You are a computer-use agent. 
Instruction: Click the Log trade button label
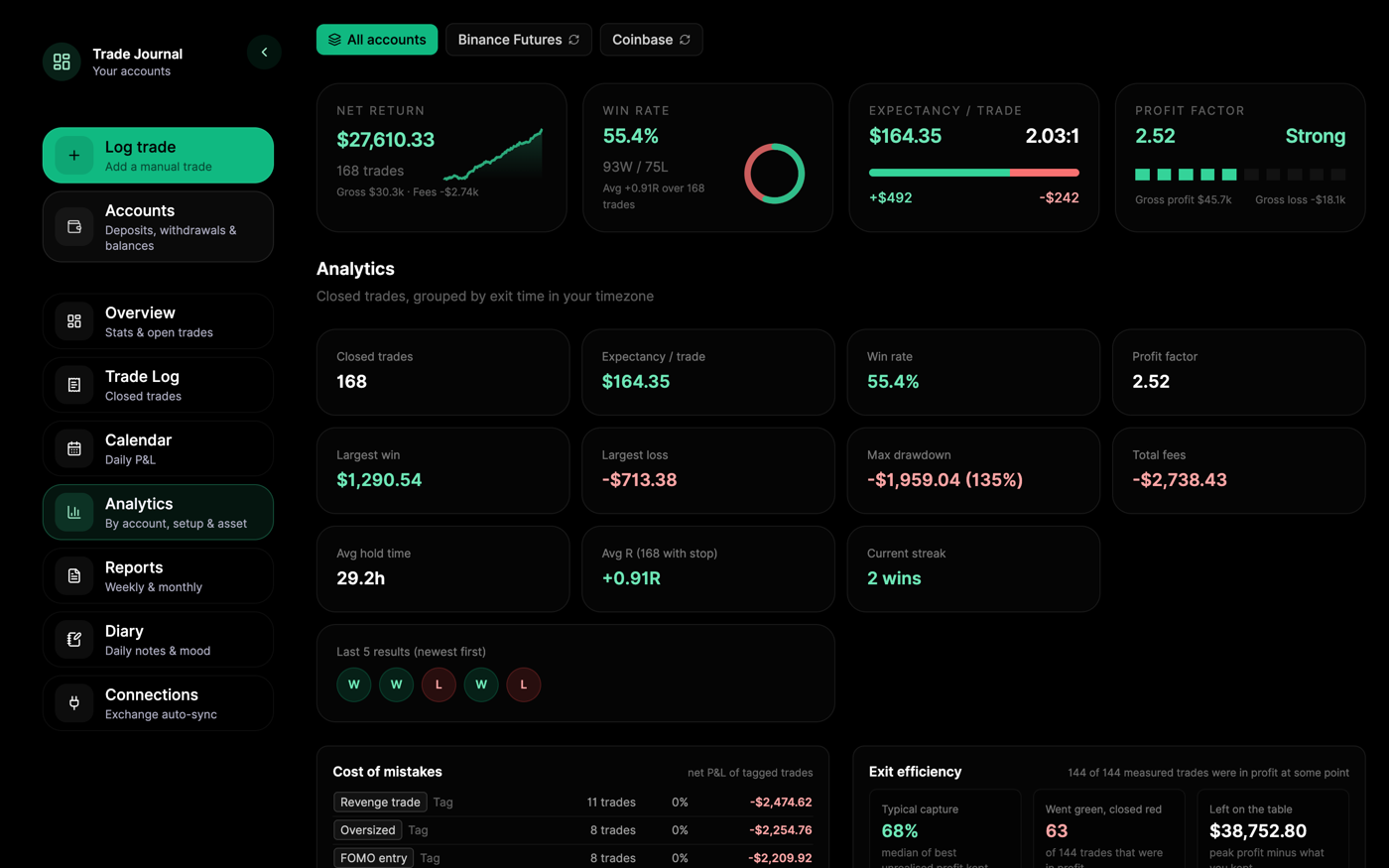click(141, 147)
